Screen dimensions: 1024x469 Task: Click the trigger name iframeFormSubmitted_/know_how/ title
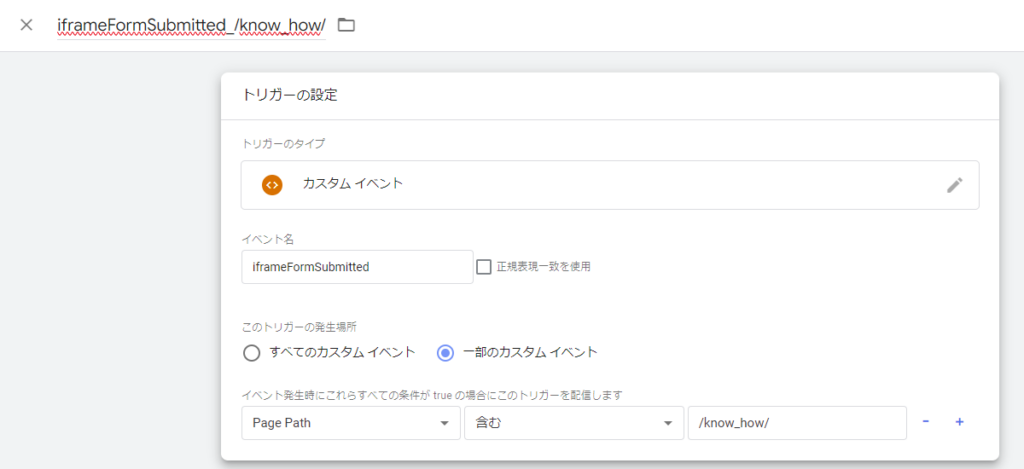[x=191, y=25]
